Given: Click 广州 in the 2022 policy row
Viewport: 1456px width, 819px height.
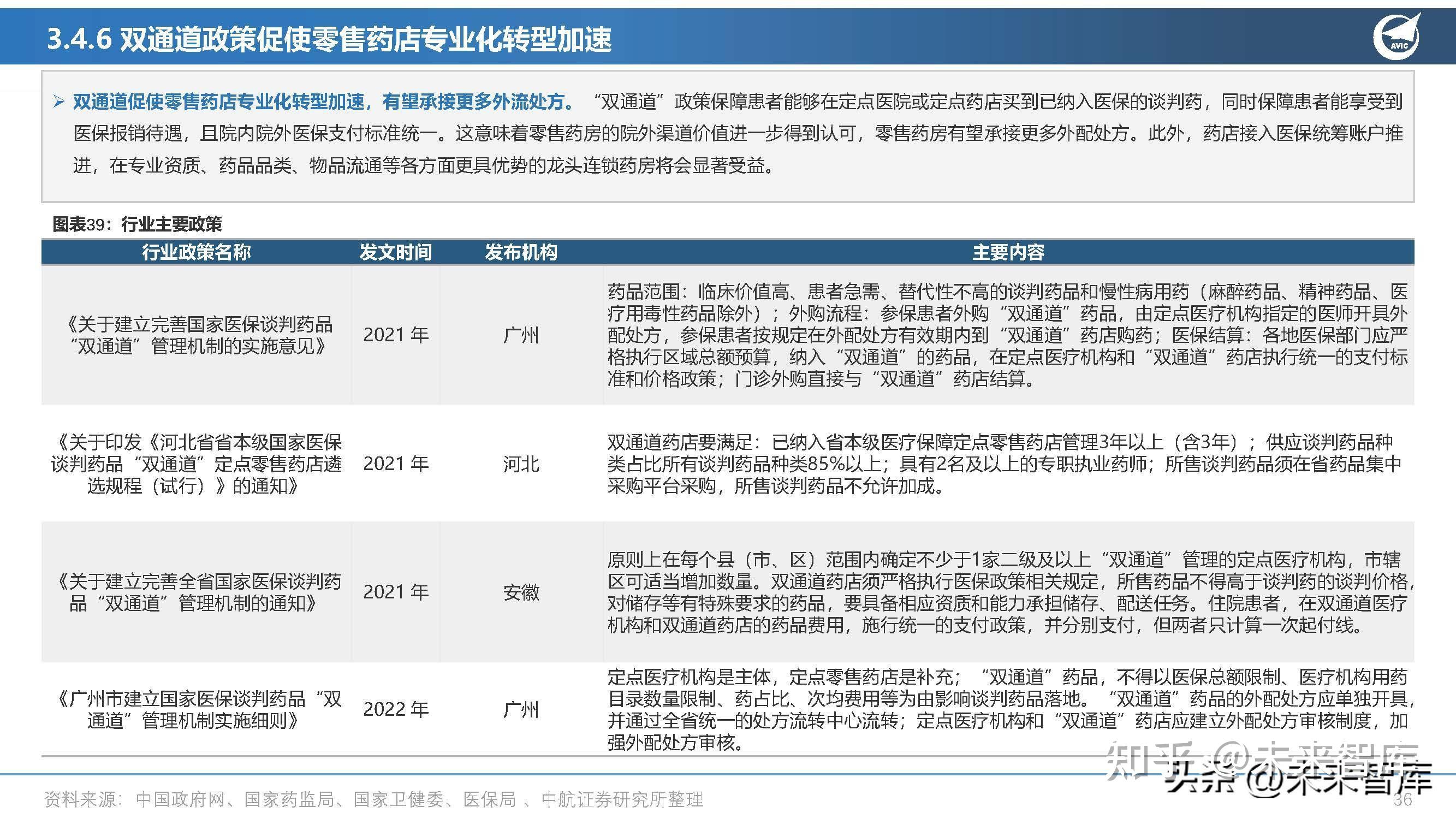Looking at the screenshot, I should tap(521, 710).
